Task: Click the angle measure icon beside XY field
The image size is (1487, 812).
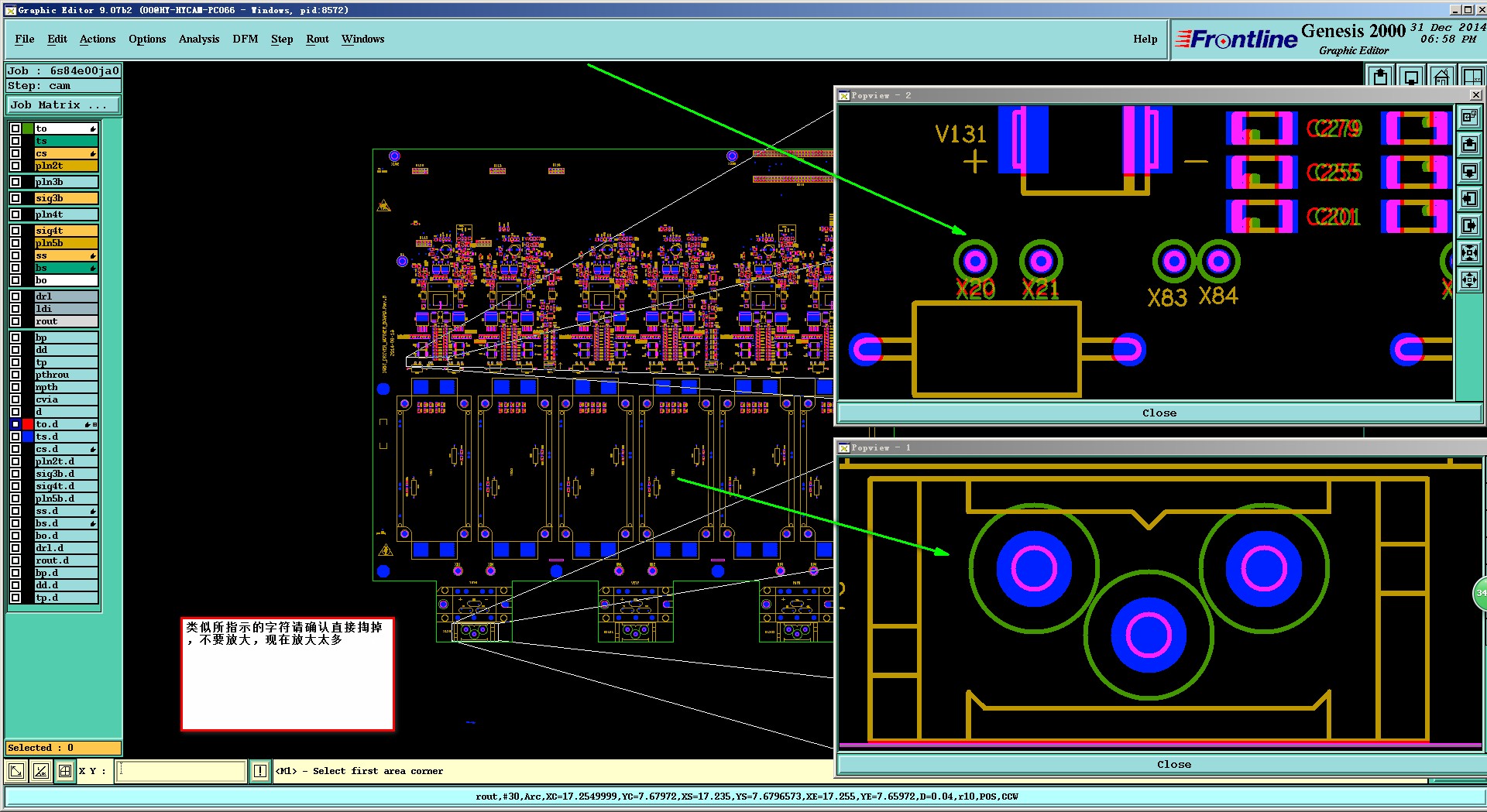Action: [40, 771]
